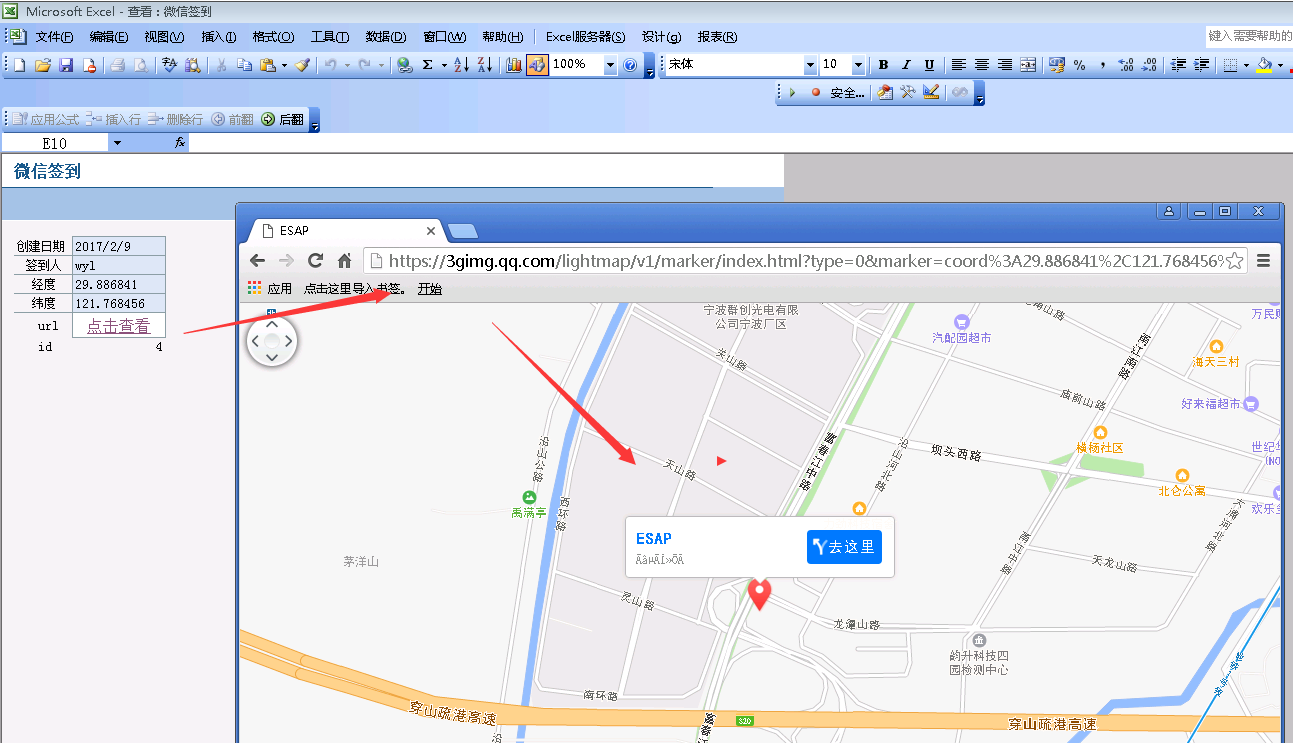Open the Visual Basic Editor icon
1293x743 pixels.
pyautogui.click(x=885, y=93)
